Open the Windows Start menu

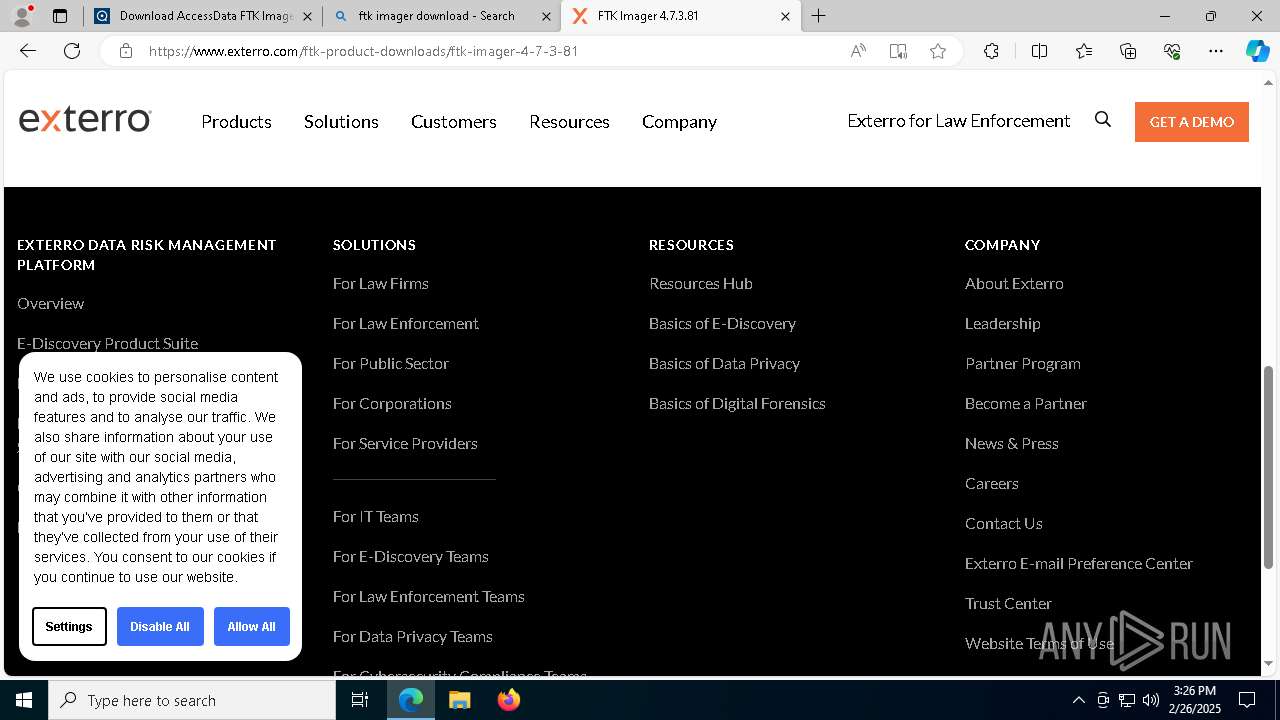point(24,700)
